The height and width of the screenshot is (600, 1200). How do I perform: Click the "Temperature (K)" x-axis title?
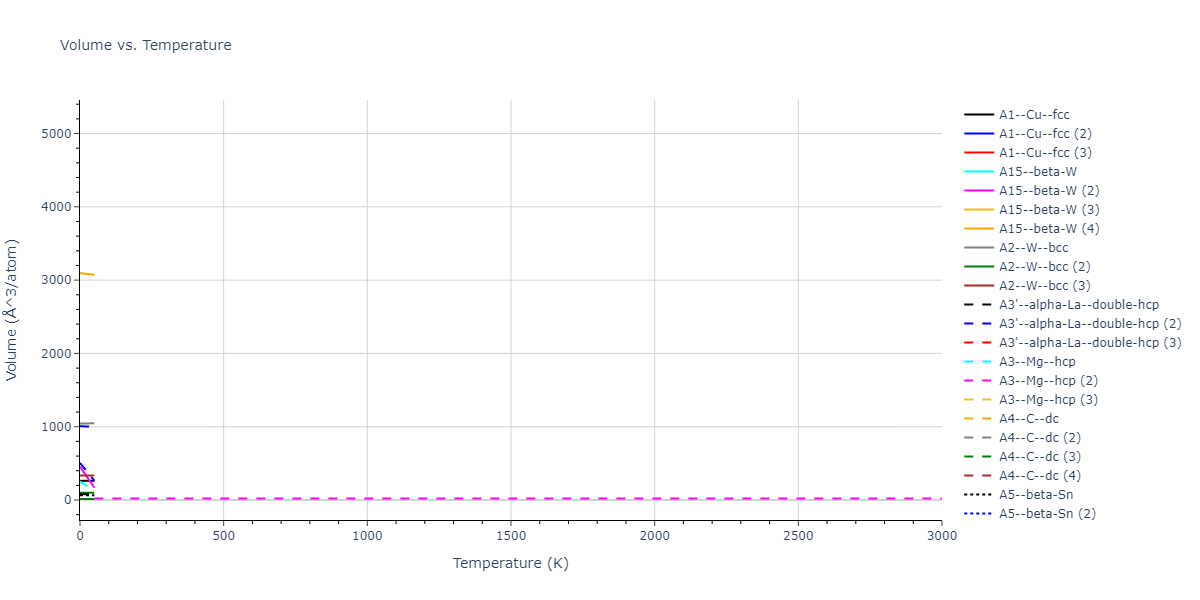pos(510,563)
